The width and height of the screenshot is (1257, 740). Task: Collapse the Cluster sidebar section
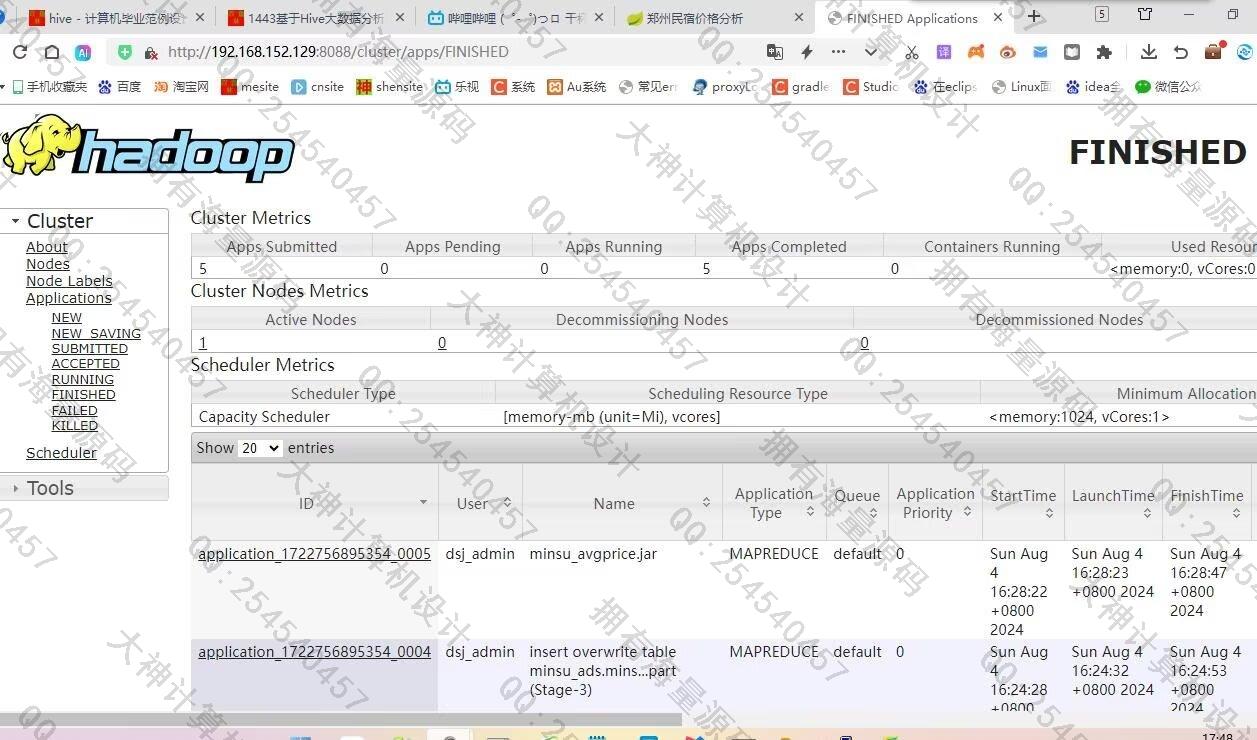click(x=84, y=221)
